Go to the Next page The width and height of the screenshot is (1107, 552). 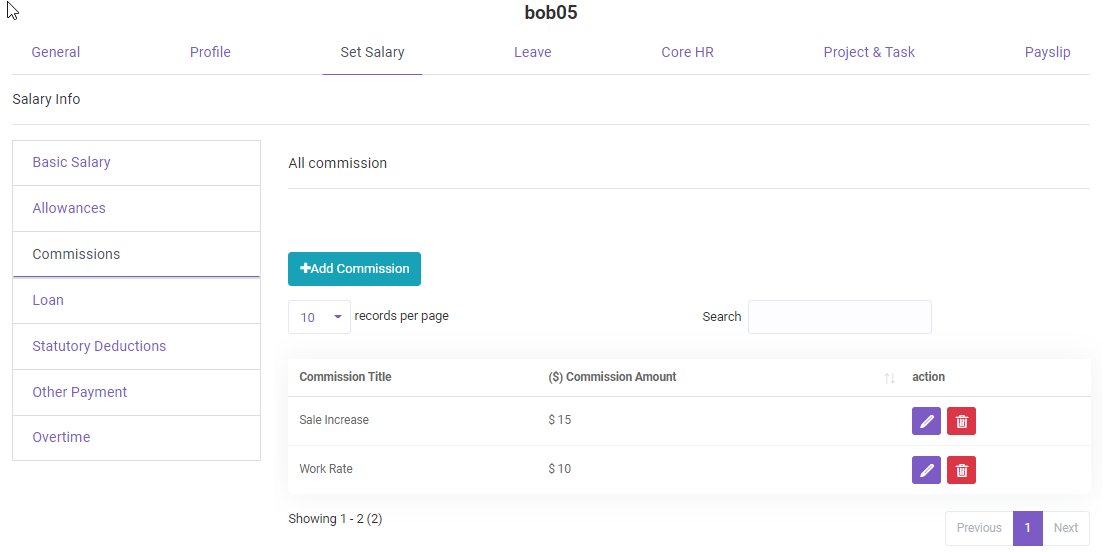(x=1065, y=528)
